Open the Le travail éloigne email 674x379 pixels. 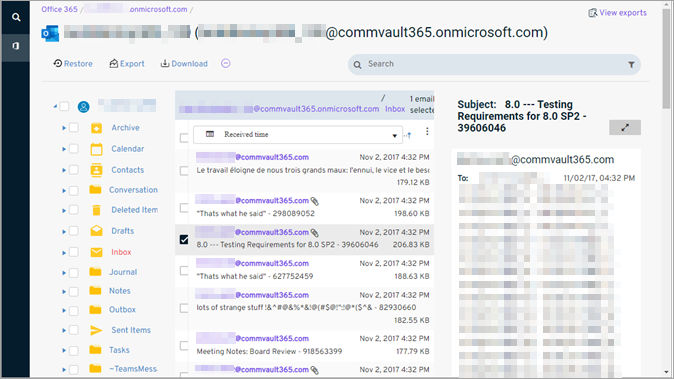click(312, 170)
